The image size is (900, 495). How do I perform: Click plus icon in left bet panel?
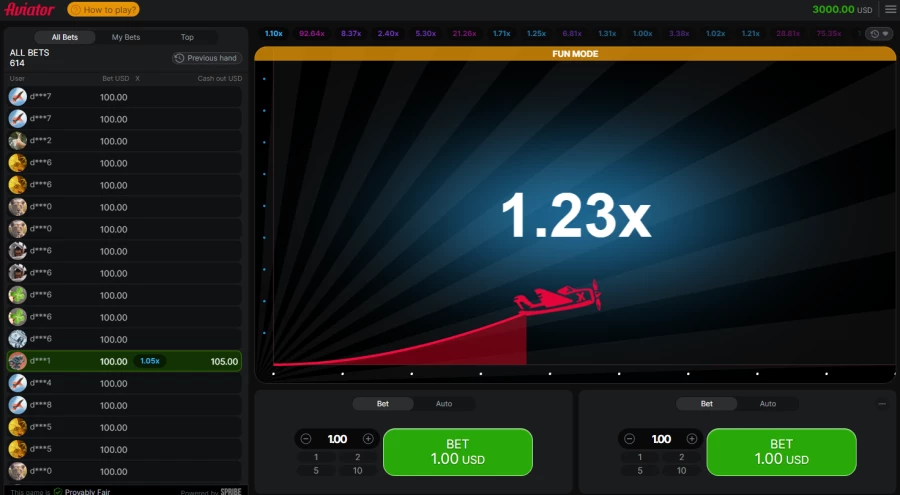pos(368,439)
